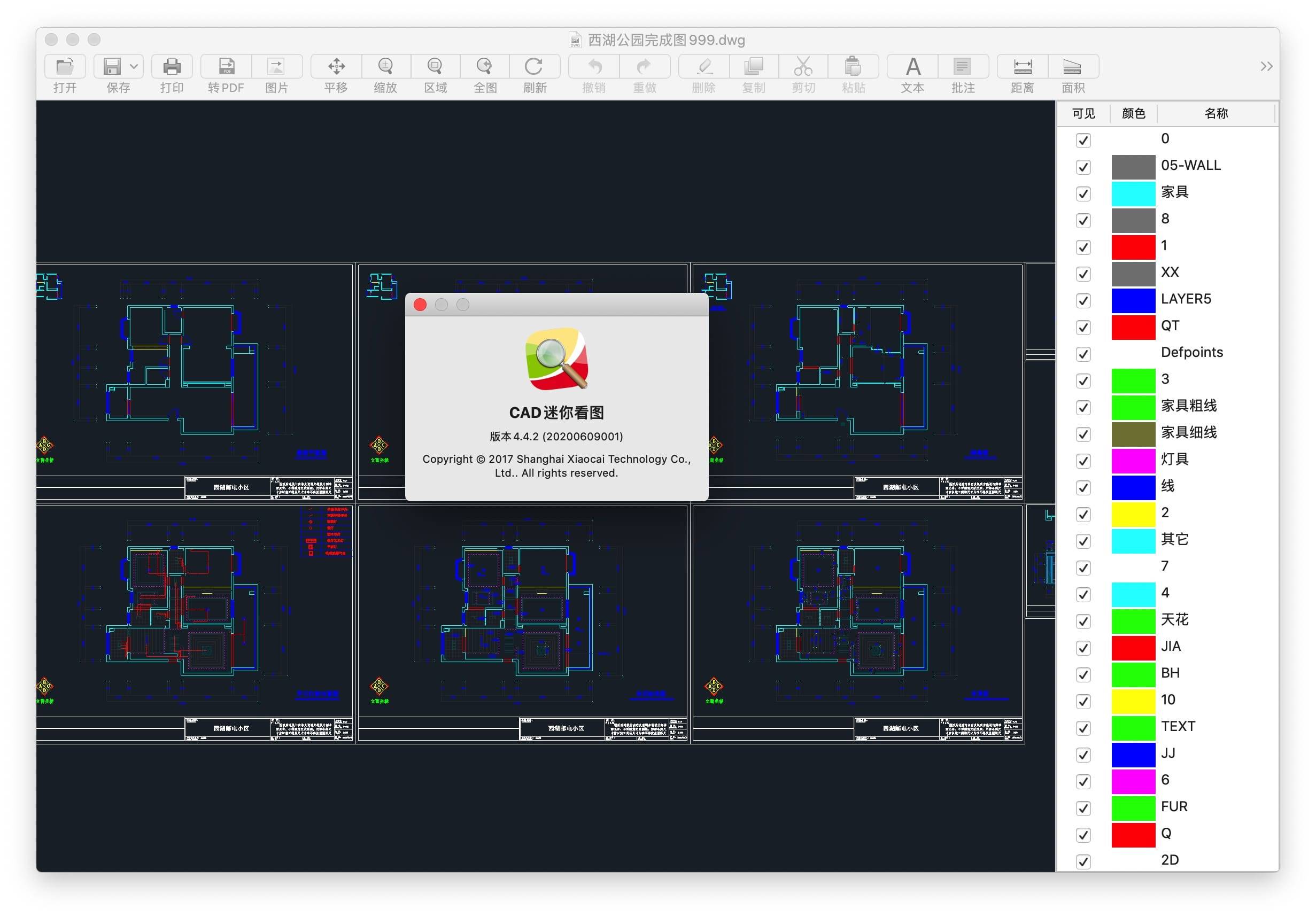Select the Text (文本) tool
The height and width of the screenshot is (917, 1316).
tap(912, 67)
